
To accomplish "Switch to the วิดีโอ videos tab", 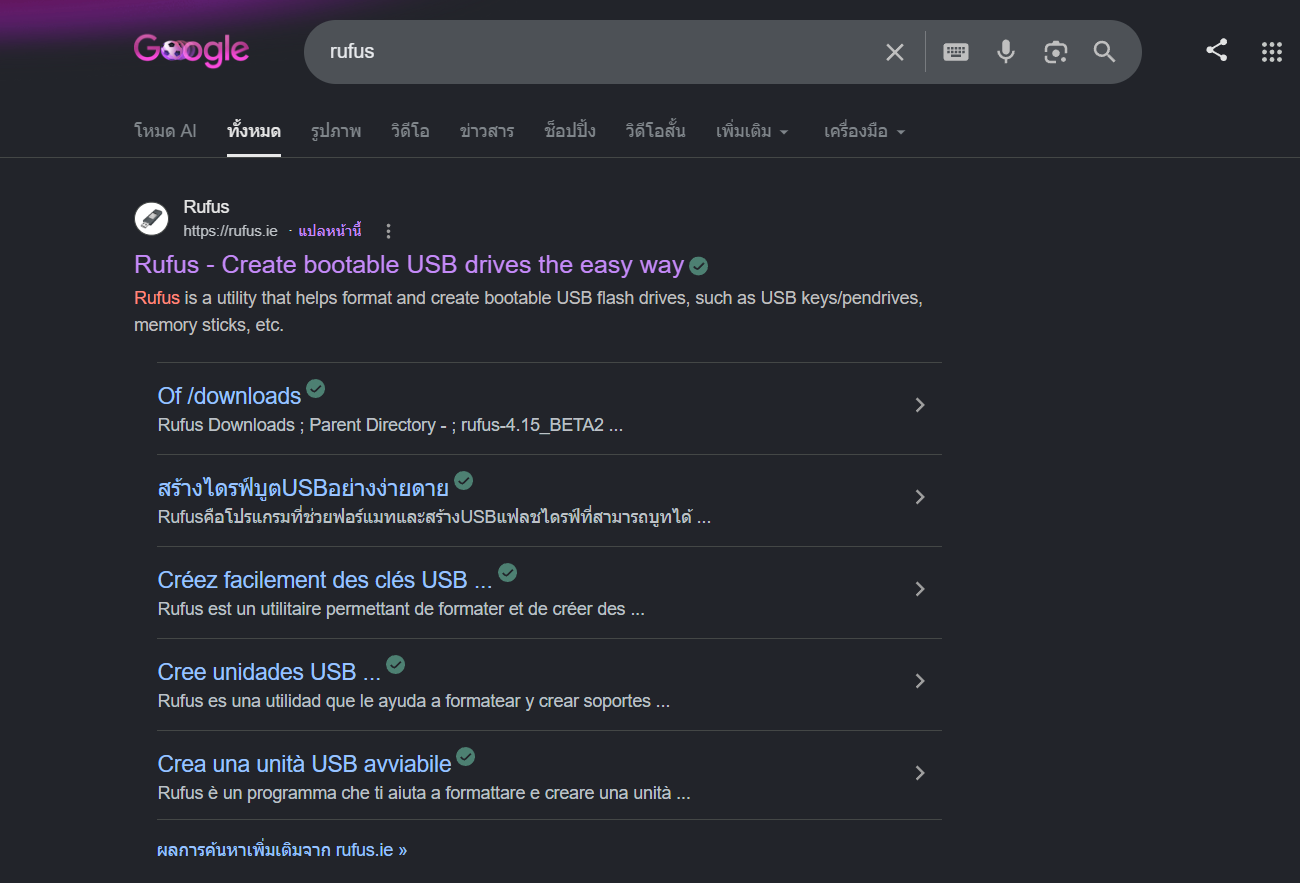I will (x=410, y=131).
